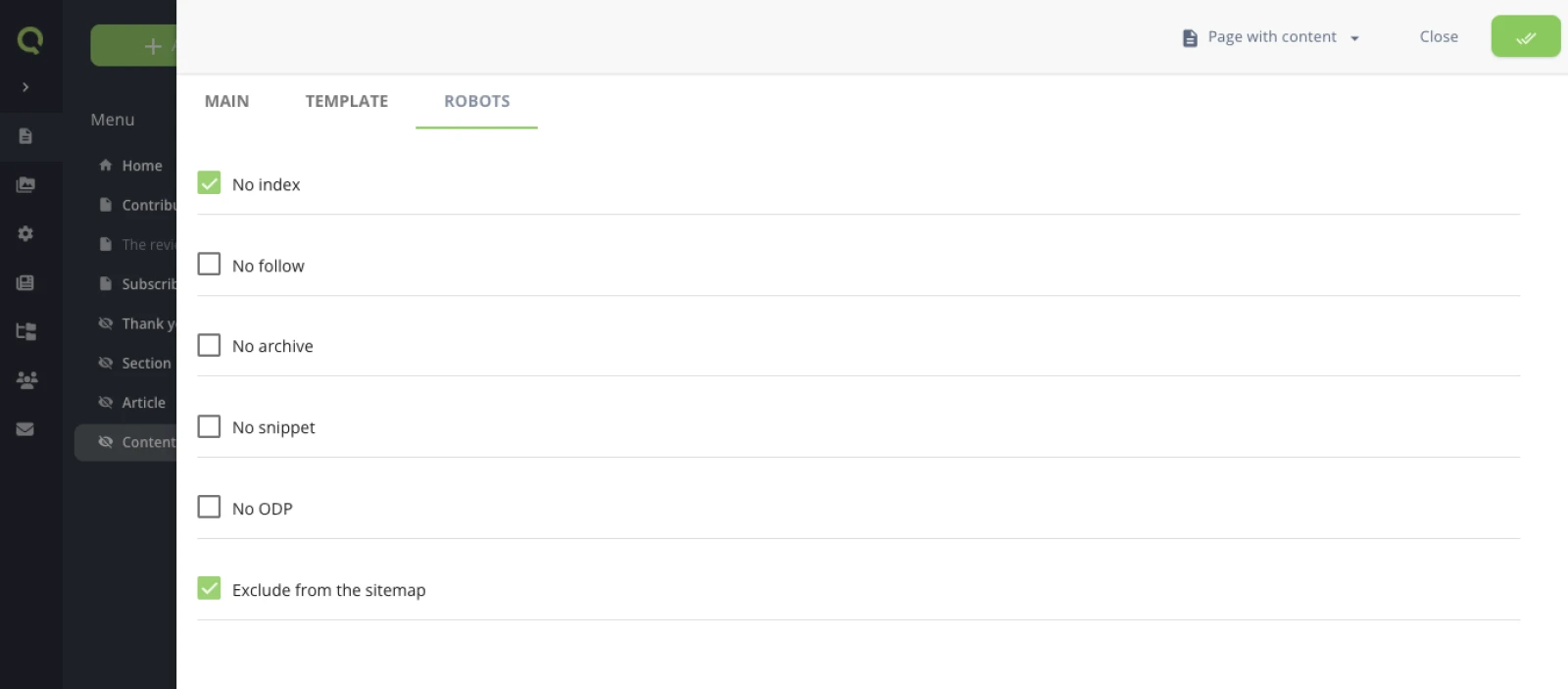Enable the No ODP checkbox
Screen dimensions: 1568x689
[x=209, y=508]
